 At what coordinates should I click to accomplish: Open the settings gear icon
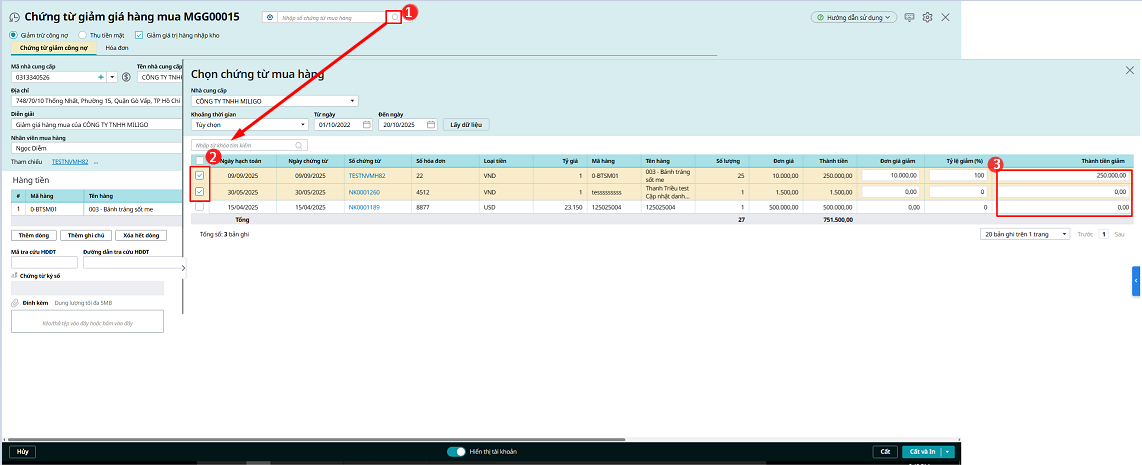927,17
